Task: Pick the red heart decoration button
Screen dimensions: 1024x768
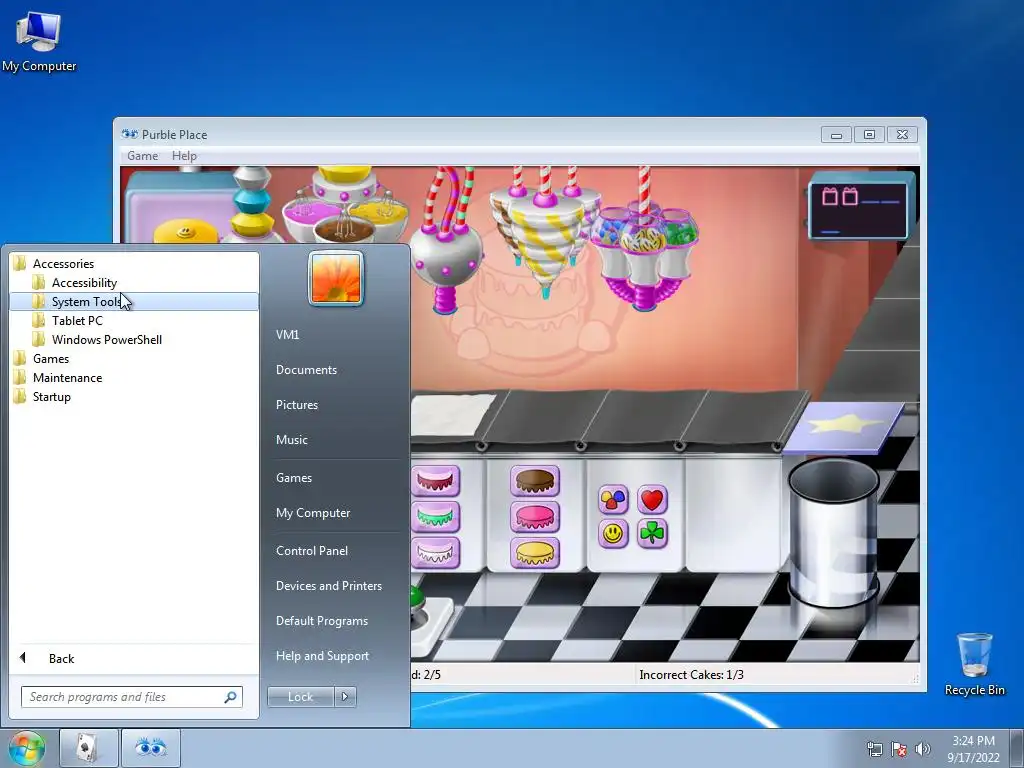Action: 652,500
